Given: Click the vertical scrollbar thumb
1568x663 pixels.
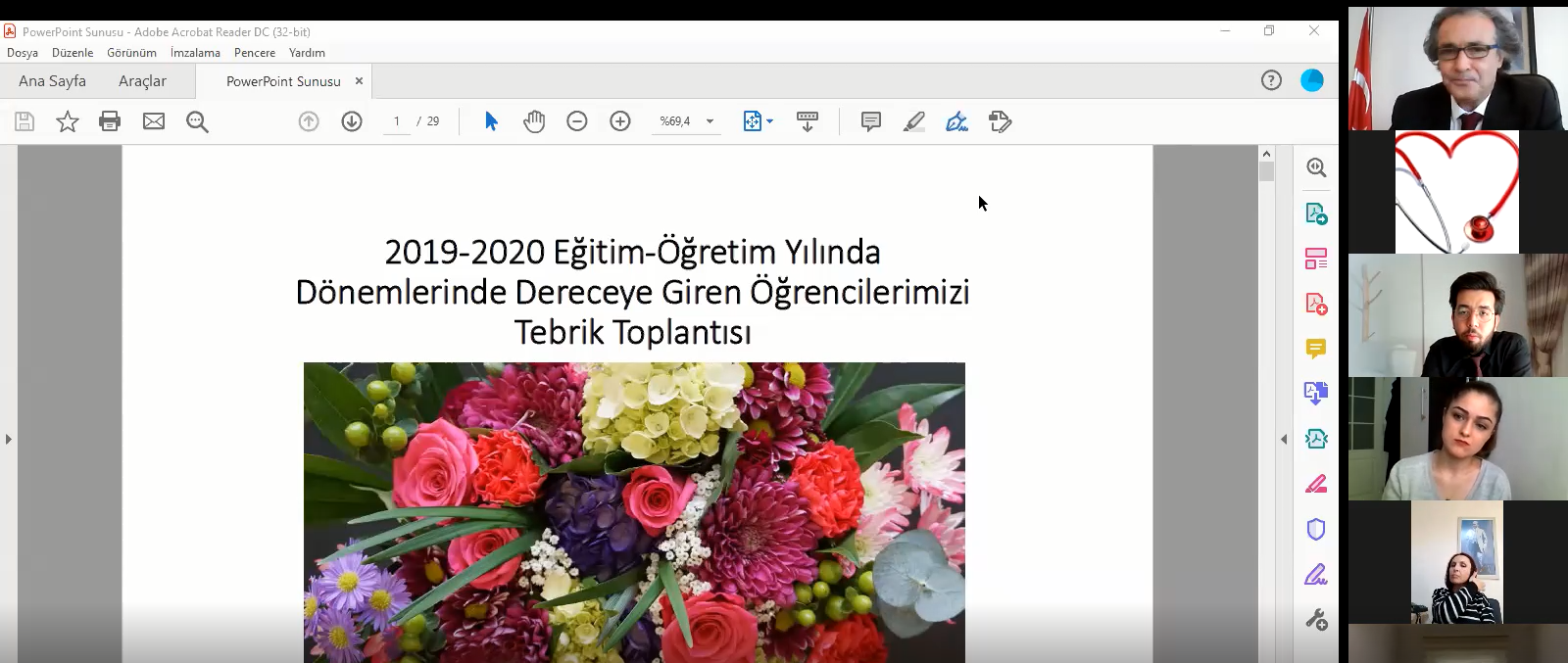Looking at the screenshot, I should point(1266,171).
